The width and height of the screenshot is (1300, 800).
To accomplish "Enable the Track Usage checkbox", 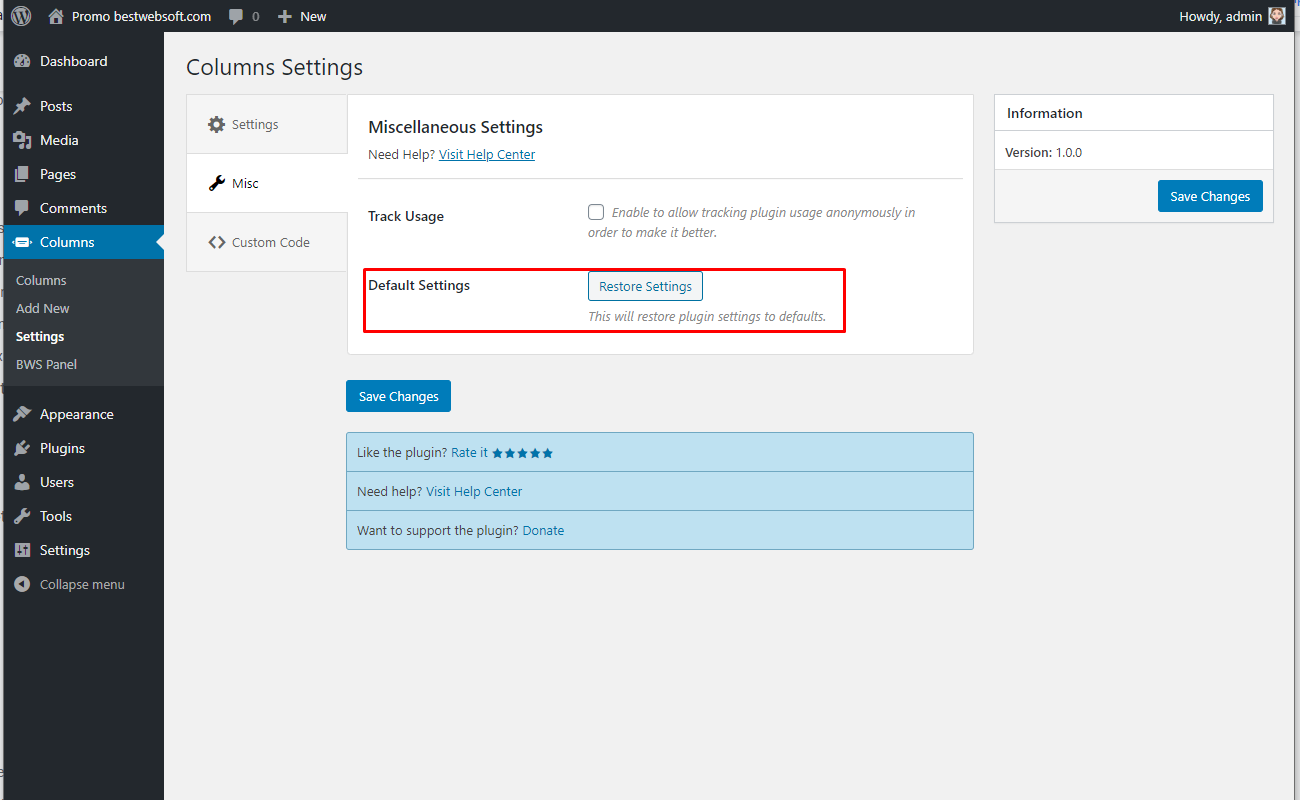I will pyautogui.click(x=596, y=212).
